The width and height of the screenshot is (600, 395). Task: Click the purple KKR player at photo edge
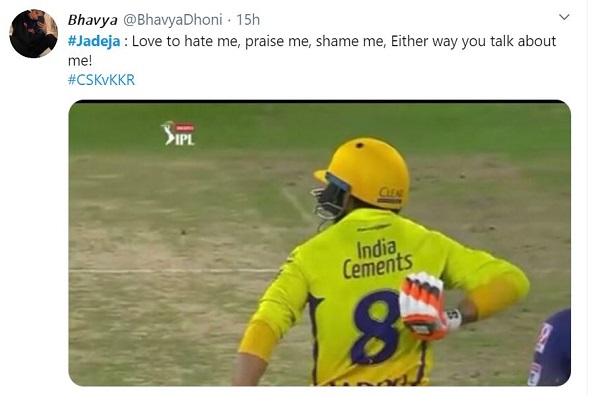tap(549, 348)
